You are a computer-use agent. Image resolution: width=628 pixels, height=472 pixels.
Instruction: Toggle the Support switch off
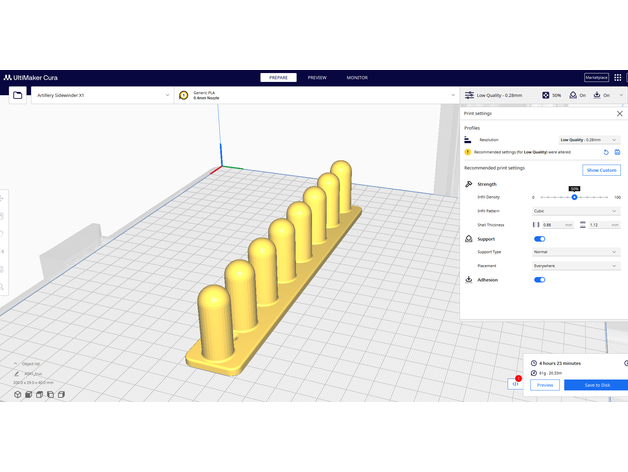(x=540, y=239)
